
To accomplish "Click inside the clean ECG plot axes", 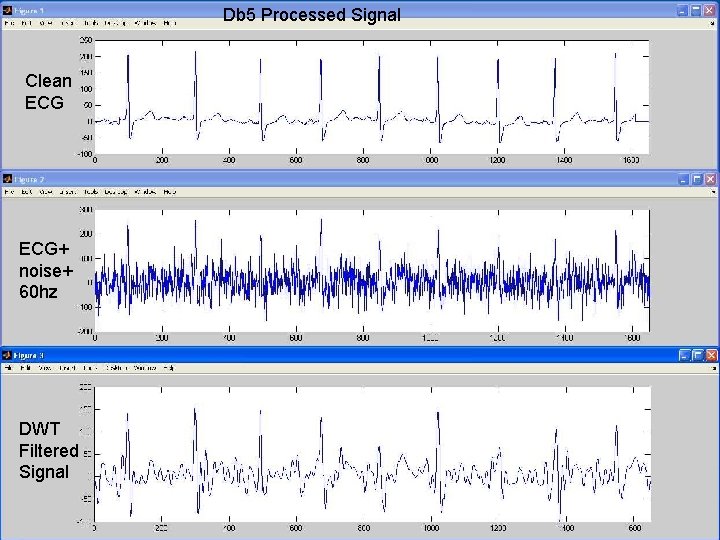I will (372, 97).
